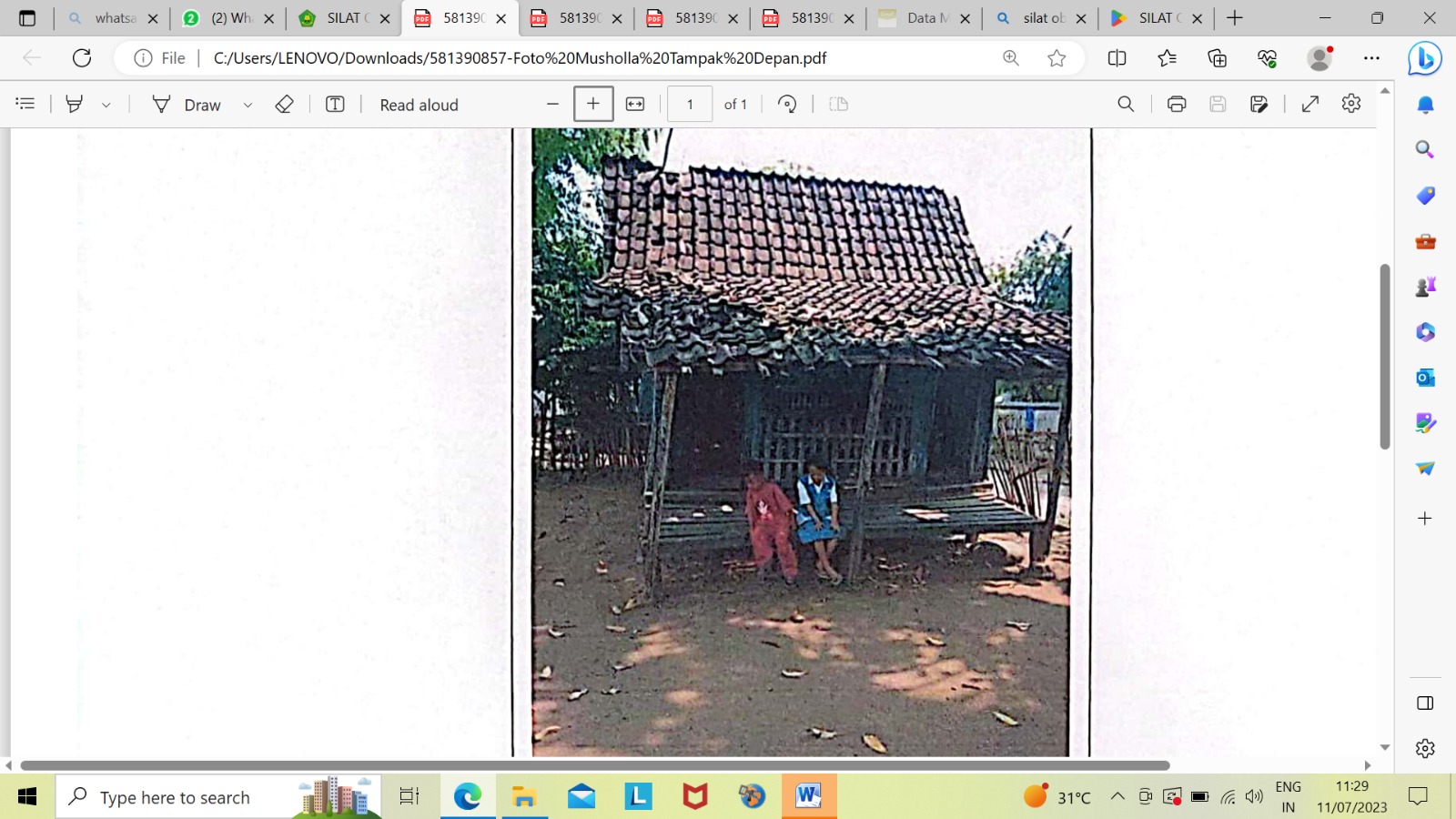
Task: Open the table of contents icon
Action: tap(25, 104)
